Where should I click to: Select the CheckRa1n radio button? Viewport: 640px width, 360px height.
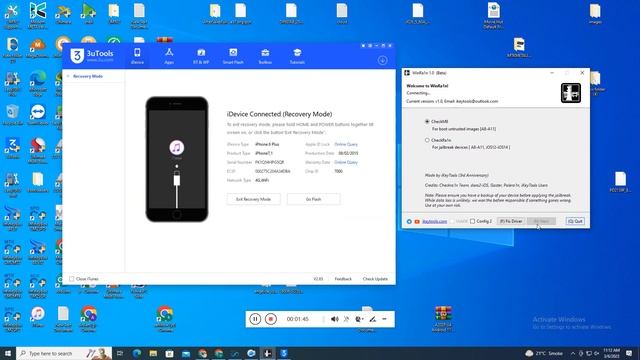pos(427,140)
